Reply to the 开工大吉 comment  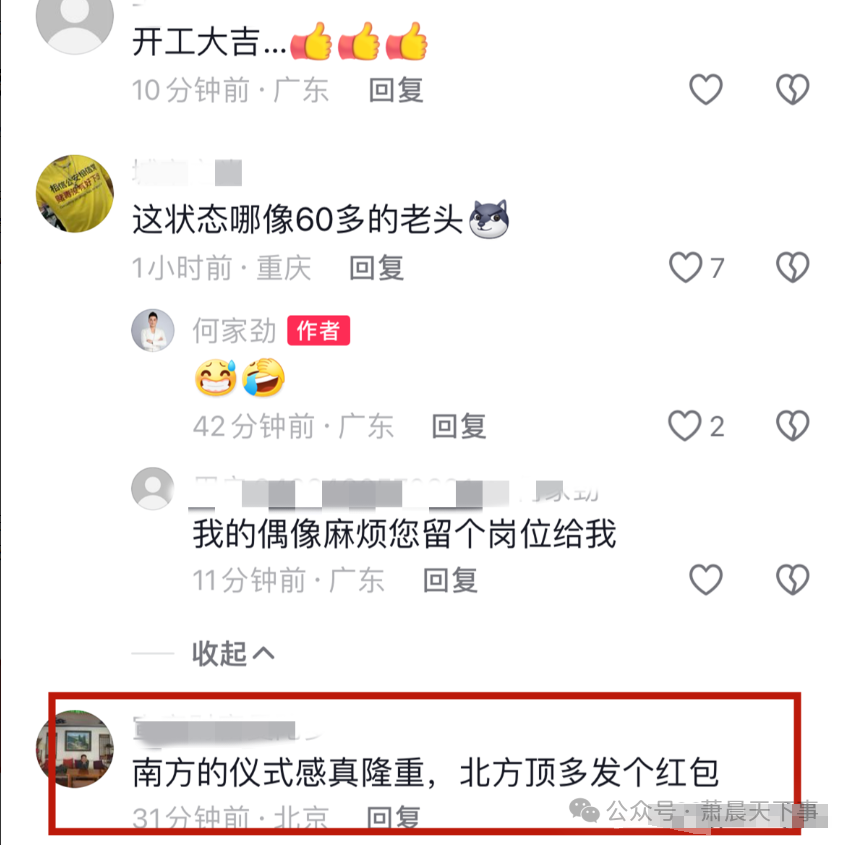396,90
